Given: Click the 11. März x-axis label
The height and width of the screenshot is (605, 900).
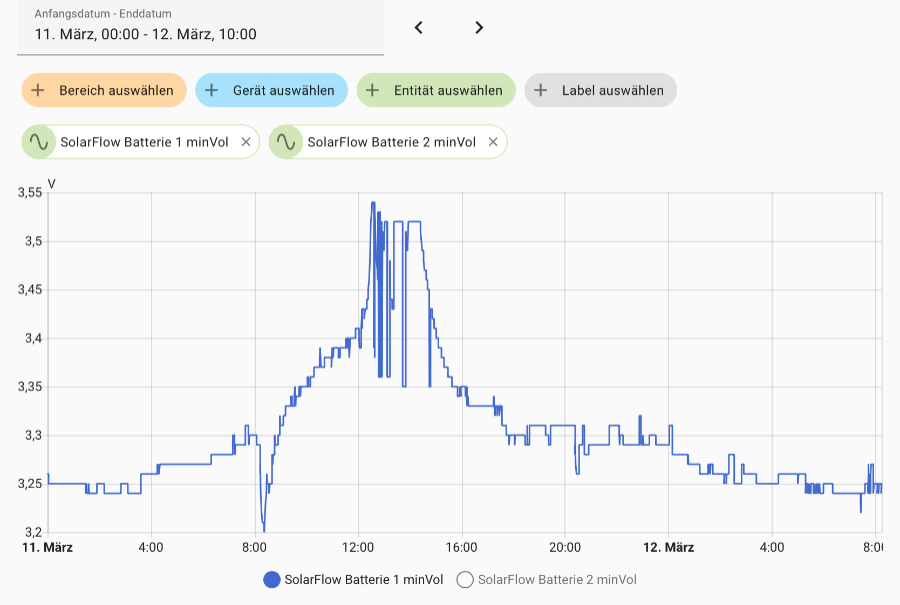Looking at the screenshot, I should 47,548.
